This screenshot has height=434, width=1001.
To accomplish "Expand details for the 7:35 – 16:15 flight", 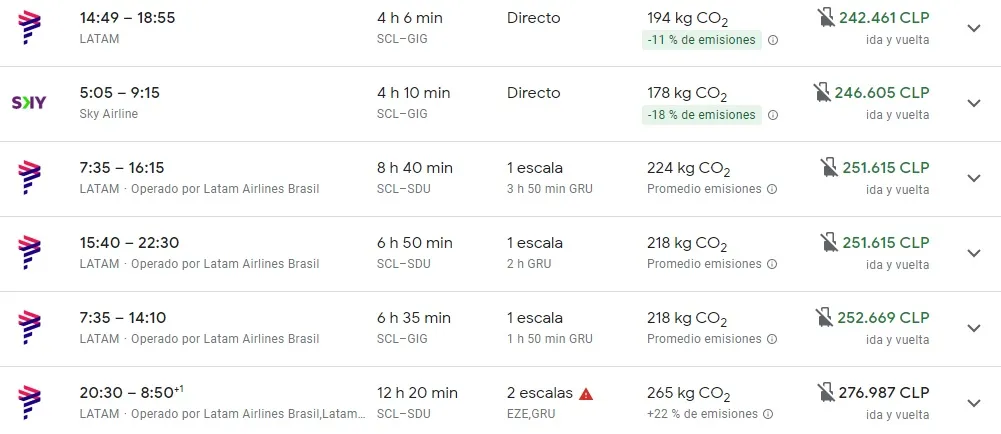I will (974, 178).
